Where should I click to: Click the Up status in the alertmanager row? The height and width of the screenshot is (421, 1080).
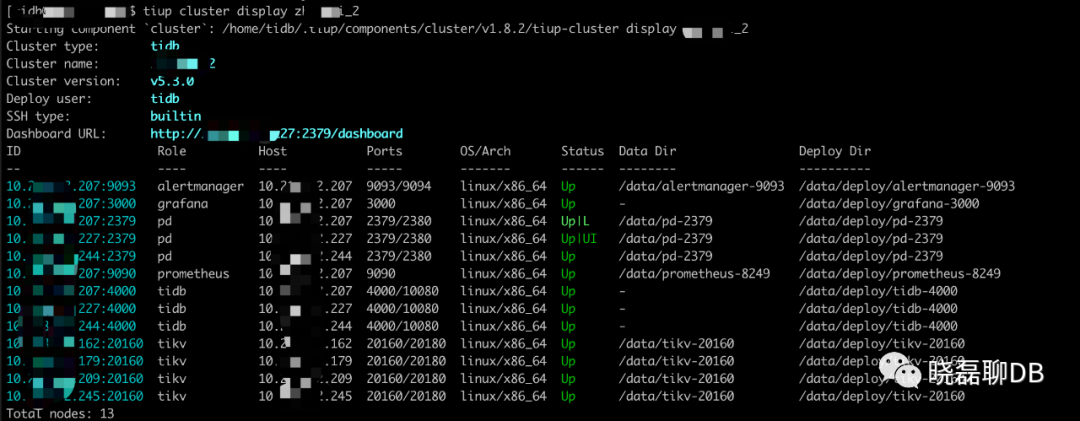pos(568,186)
